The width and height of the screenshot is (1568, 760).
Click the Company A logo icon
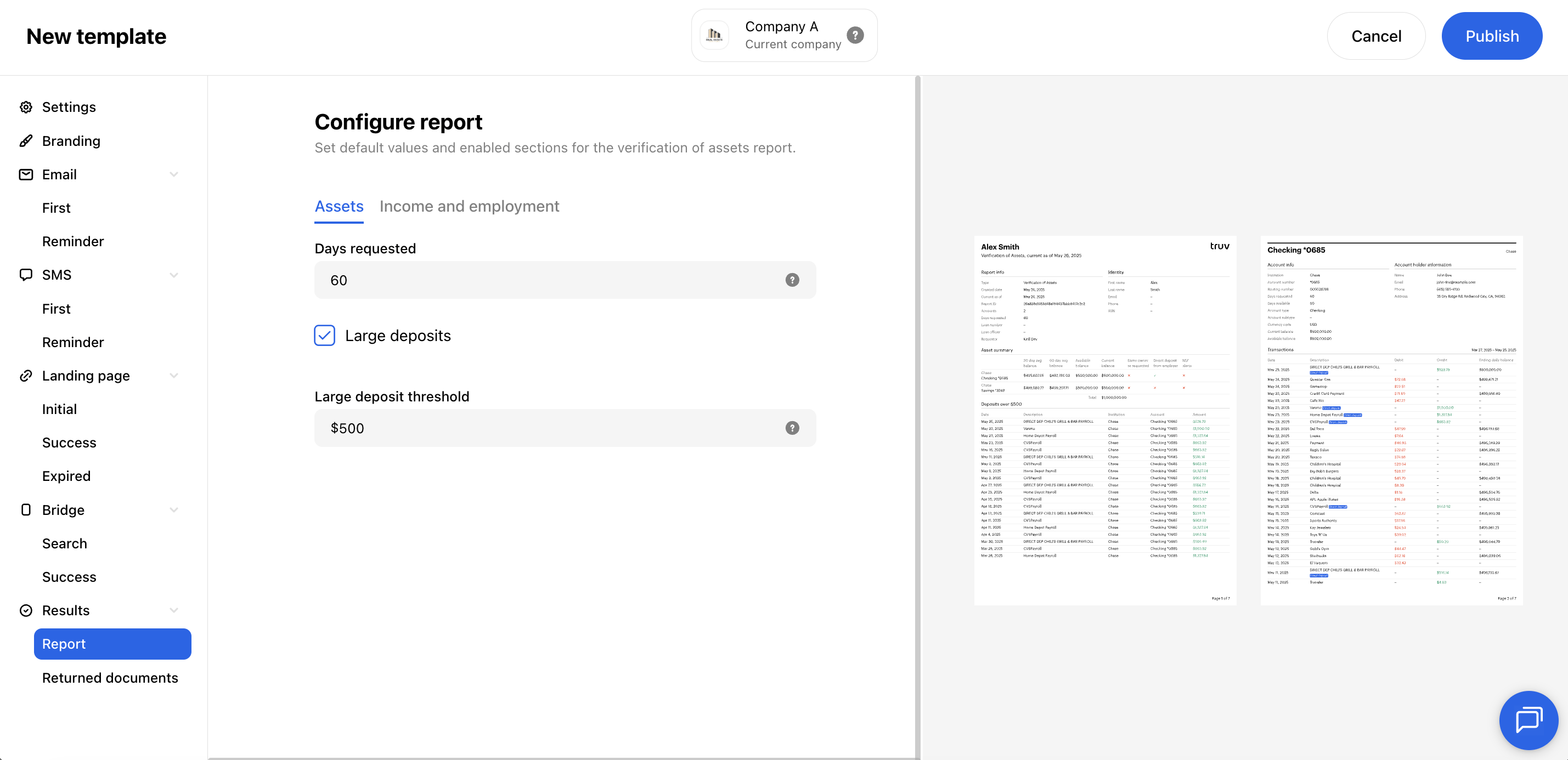pos(714,35)
